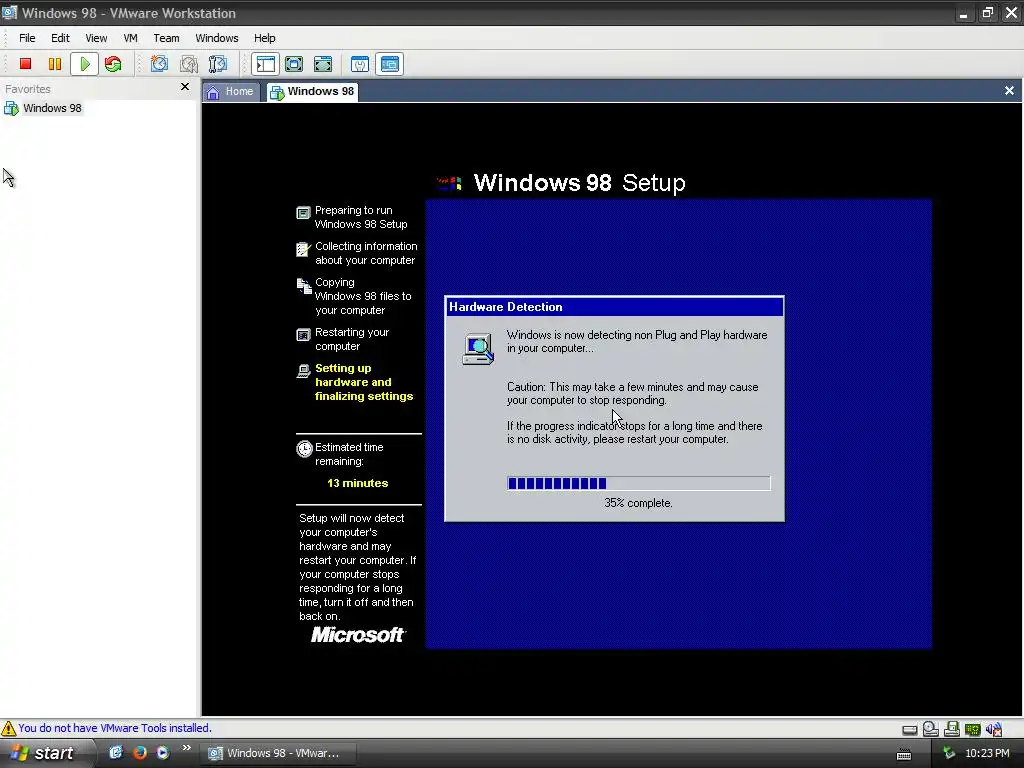
Task: Click the CD-ROM device status icon
Action: (931, 729)
